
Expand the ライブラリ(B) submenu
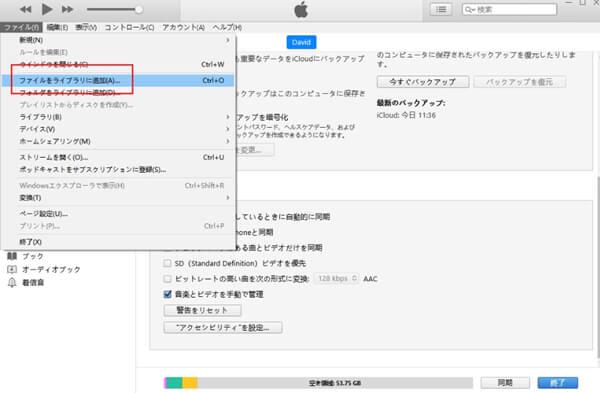click(x=119, y=117)
